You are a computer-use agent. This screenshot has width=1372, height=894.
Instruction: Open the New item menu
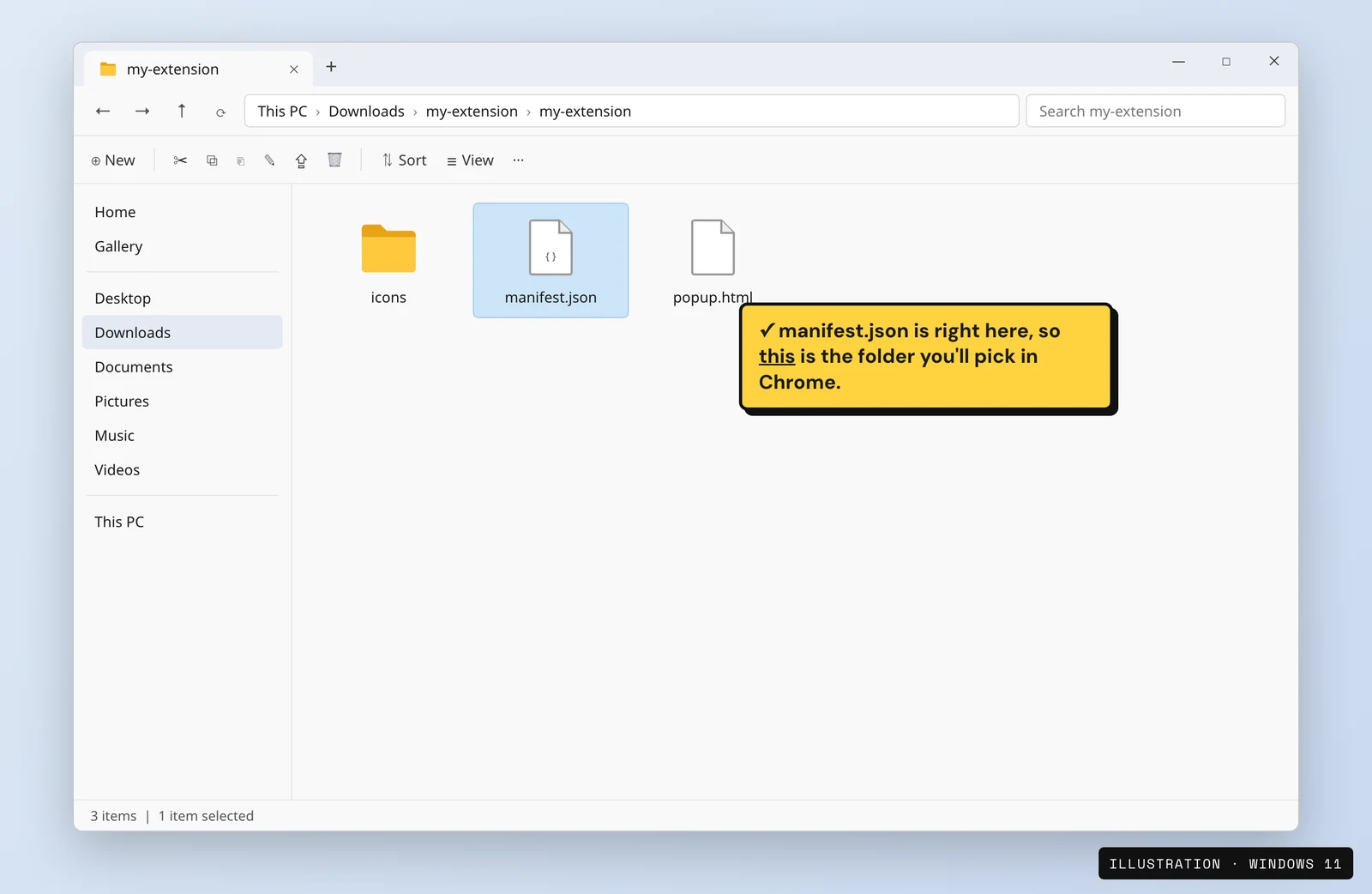[113, 160]
